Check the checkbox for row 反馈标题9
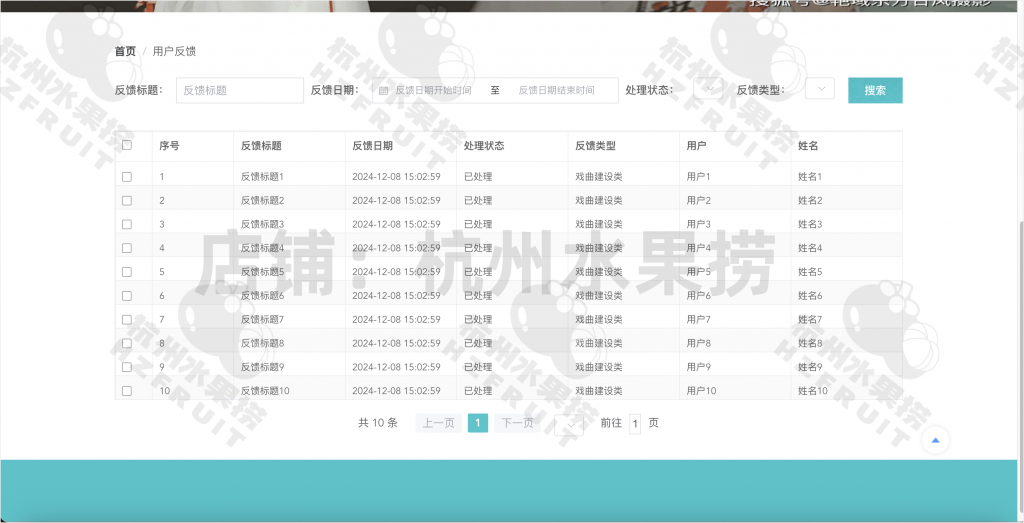 tap(127, 367)
